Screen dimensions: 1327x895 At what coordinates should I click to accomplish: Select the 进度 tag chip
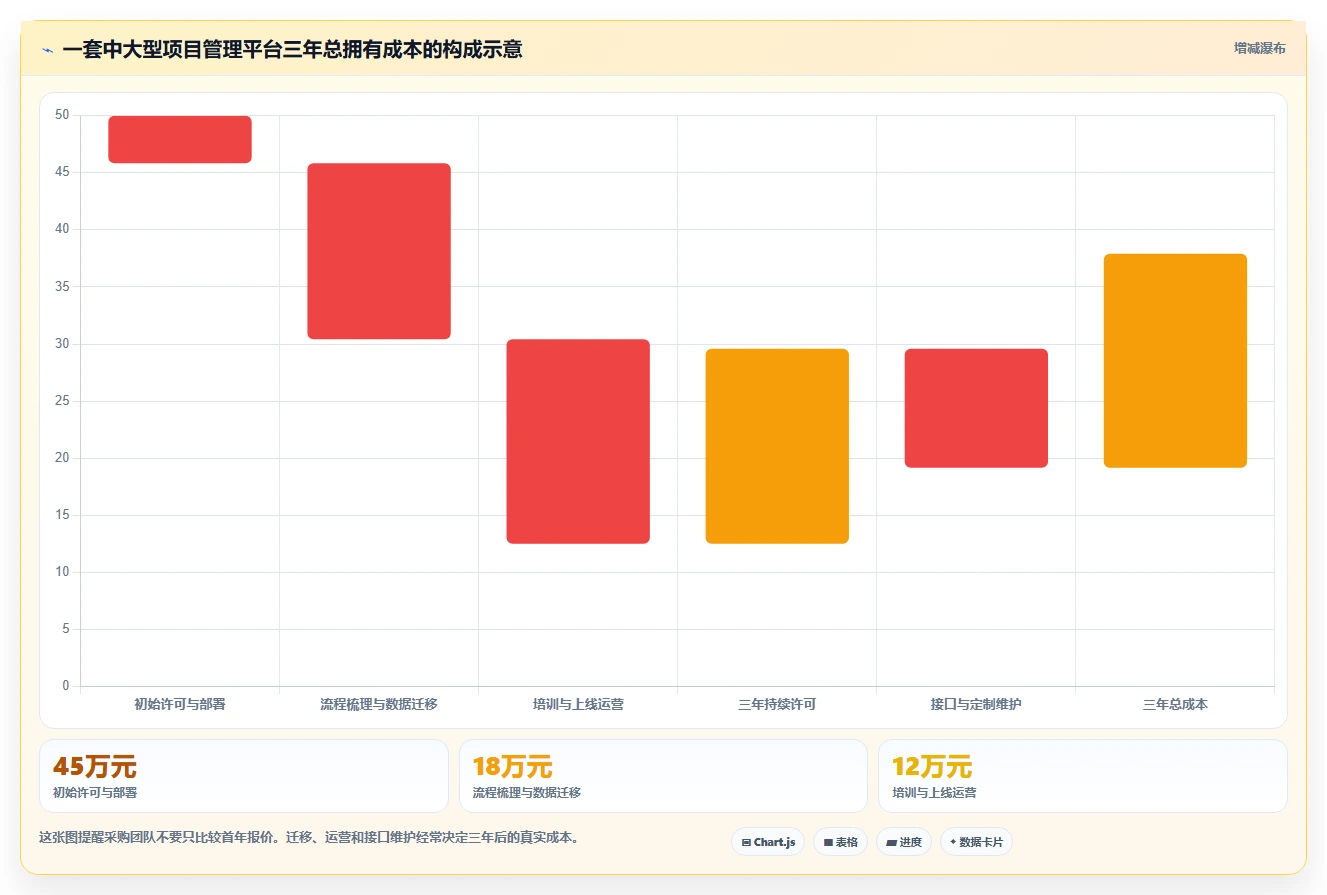(904, 842)
